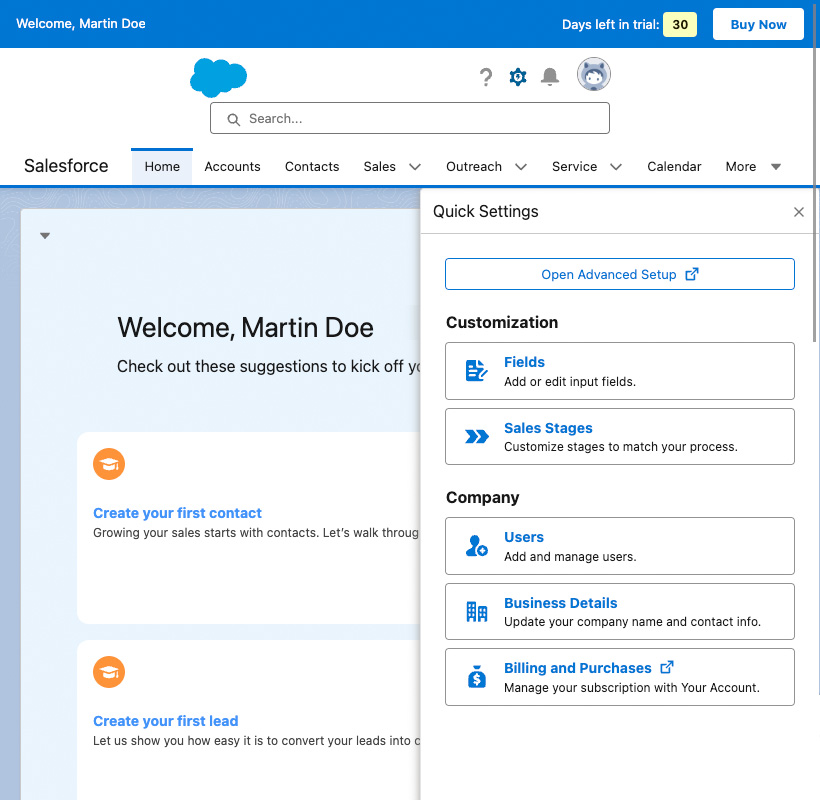Close the Quick Settings panel
The height and width of the screenshot is (800, 820).
pyautogui.click(x=799, y=212)
